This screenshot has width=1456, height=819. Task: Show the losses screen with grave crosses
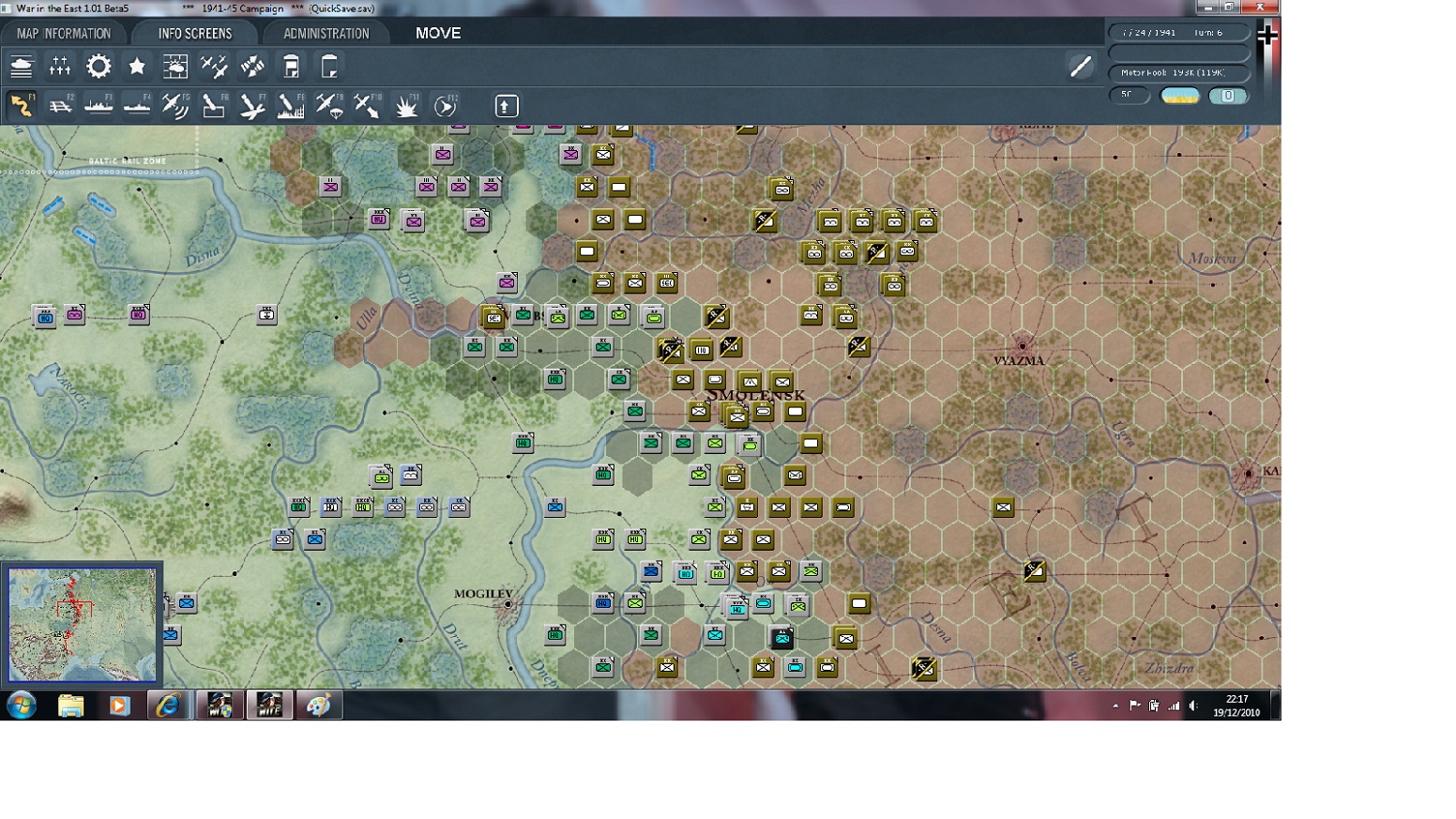pos(60,67)
